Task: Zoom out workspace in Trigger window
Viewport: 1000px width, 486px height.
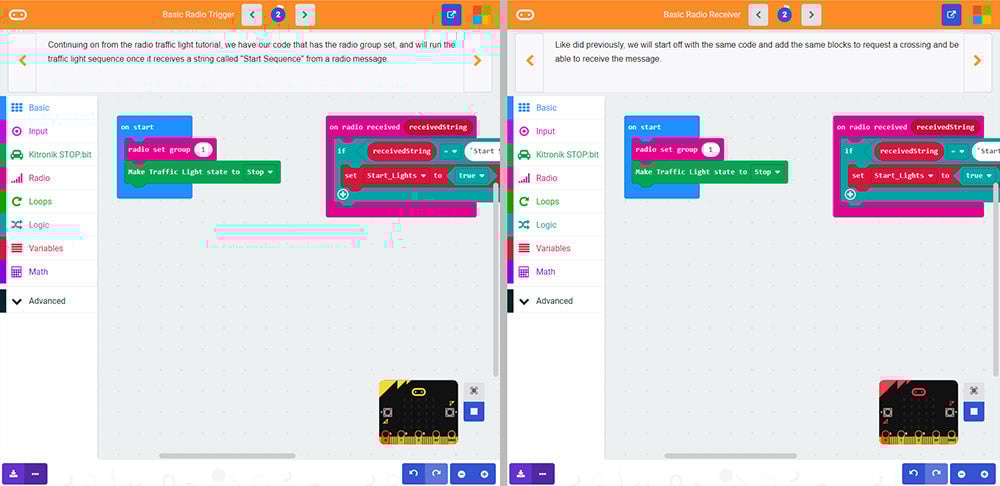Action: [x=462, y=474]
